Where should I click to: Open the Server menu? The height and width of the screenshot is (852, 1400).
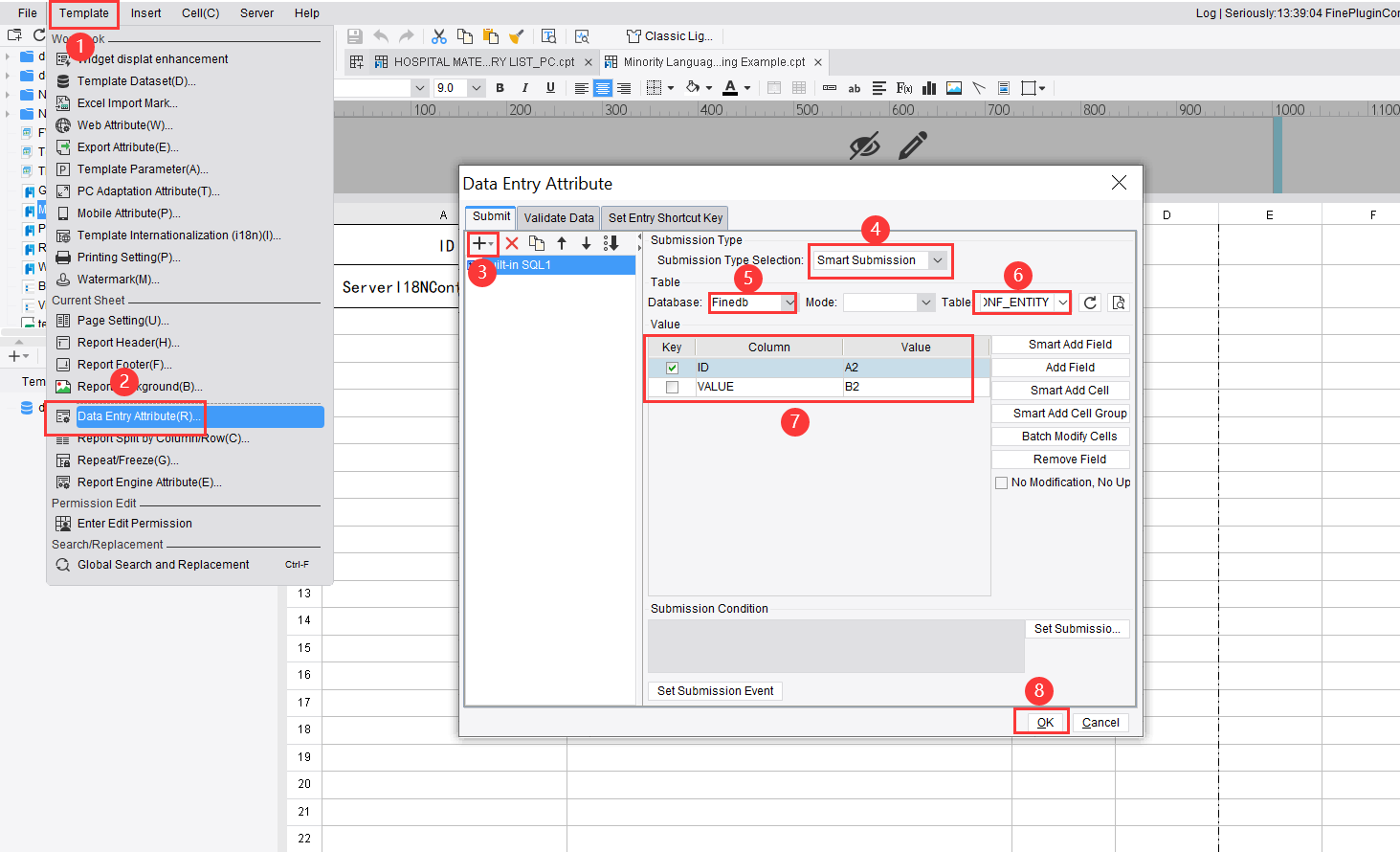click(x=256, y=12)
